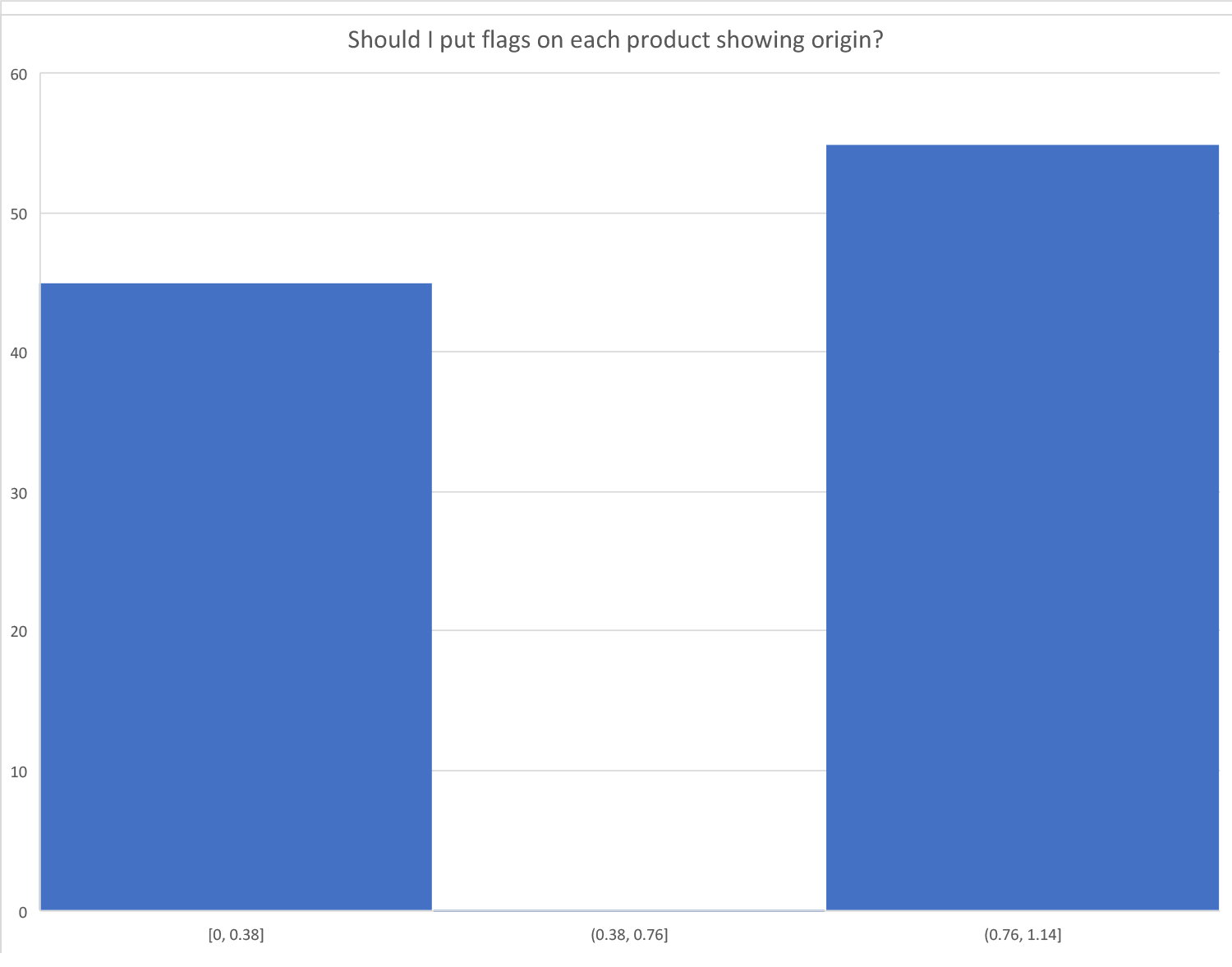Screen dimensions: 1232x967
Task: Select the 0 value on vertical axis
Action: click(x=22, y=911)
